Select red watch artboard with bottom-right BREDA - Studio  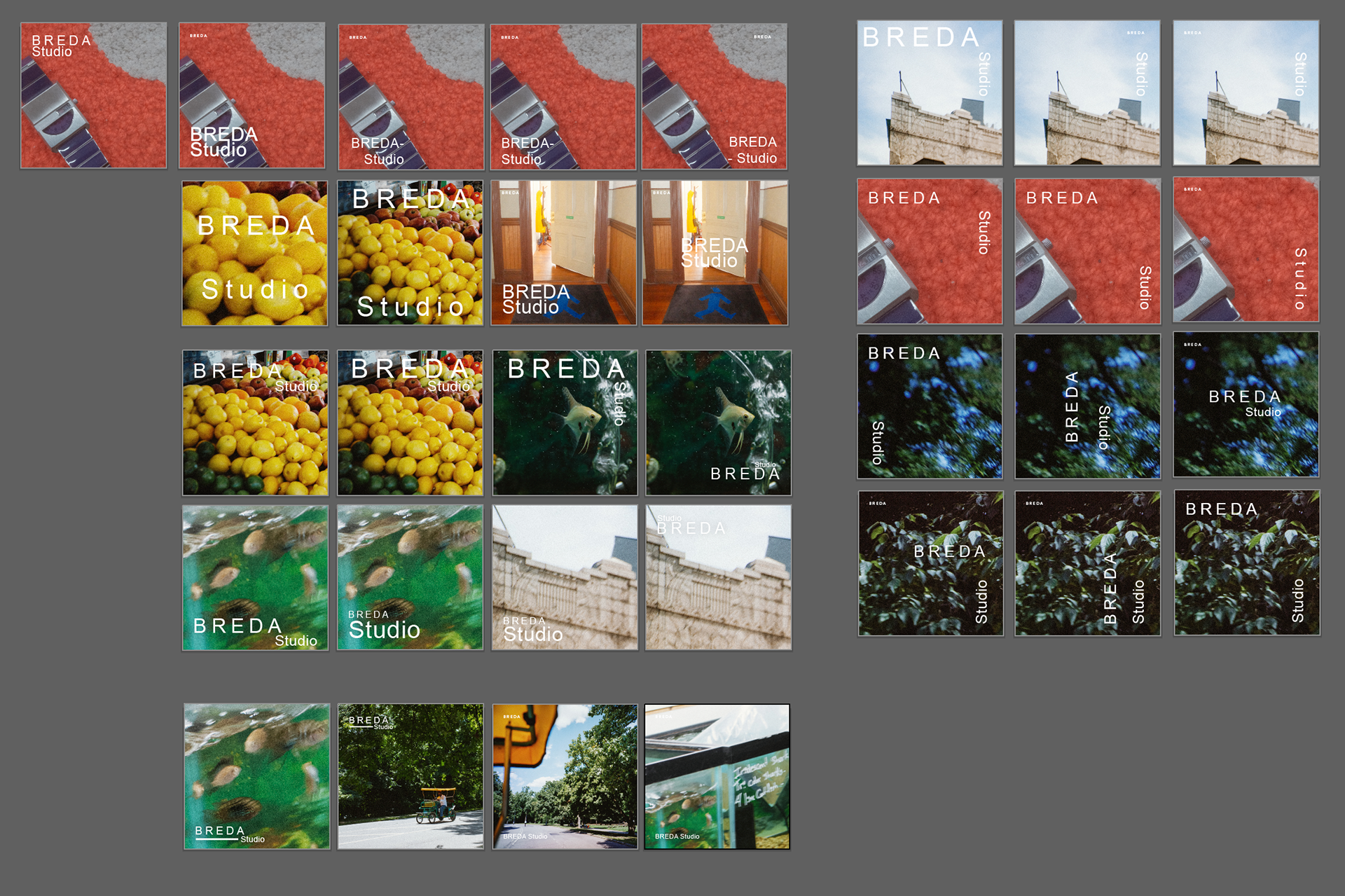coord(714,97)
